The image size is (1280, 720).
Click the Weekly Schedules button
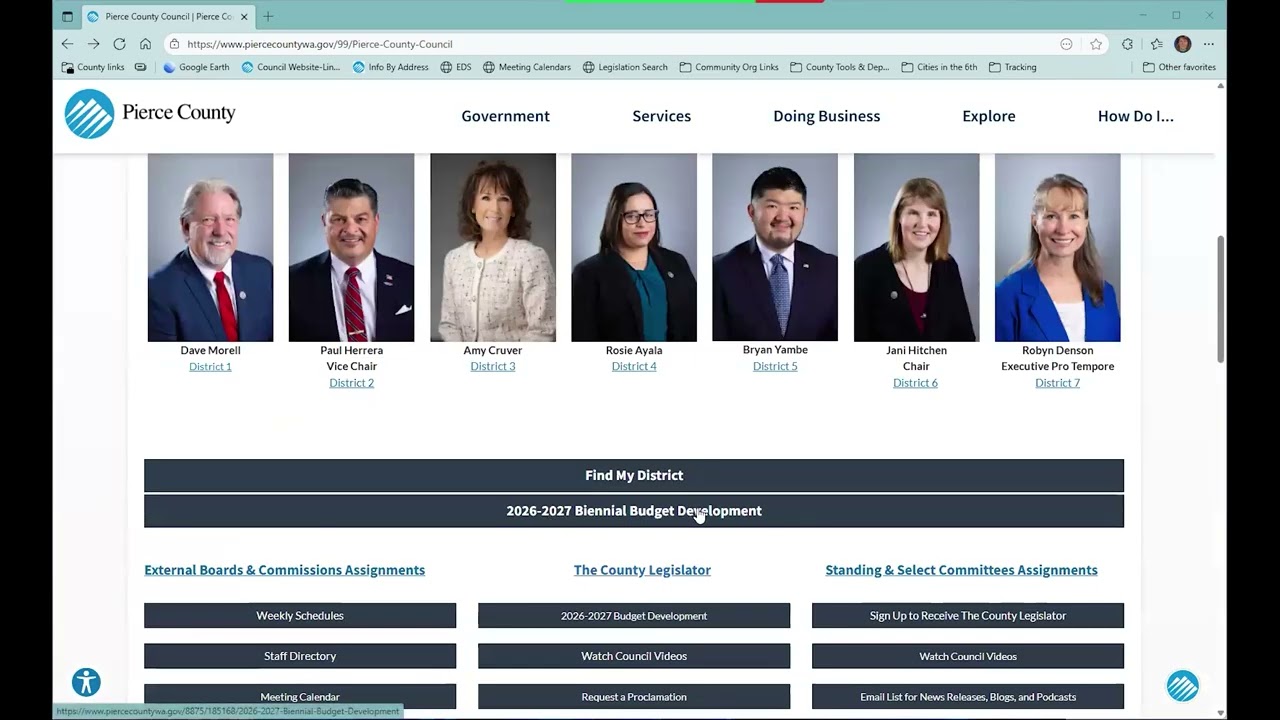pyautogui.click(x=300, y=616)
